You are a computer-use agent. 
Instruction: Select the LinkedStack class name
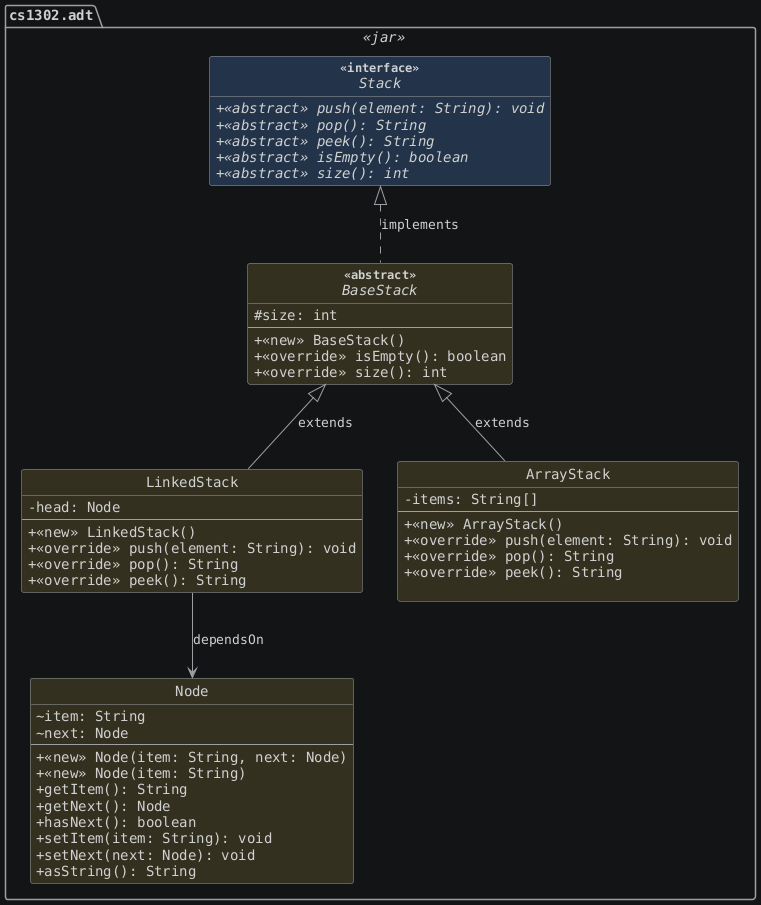[x=192, y=482]
